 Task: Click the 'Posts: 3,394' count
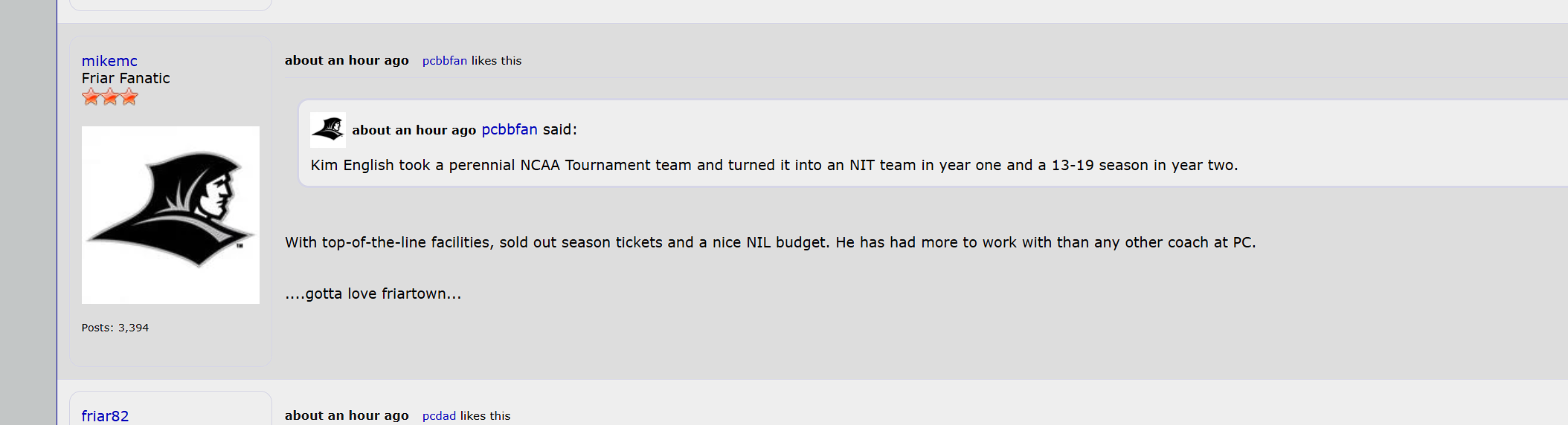115,328
